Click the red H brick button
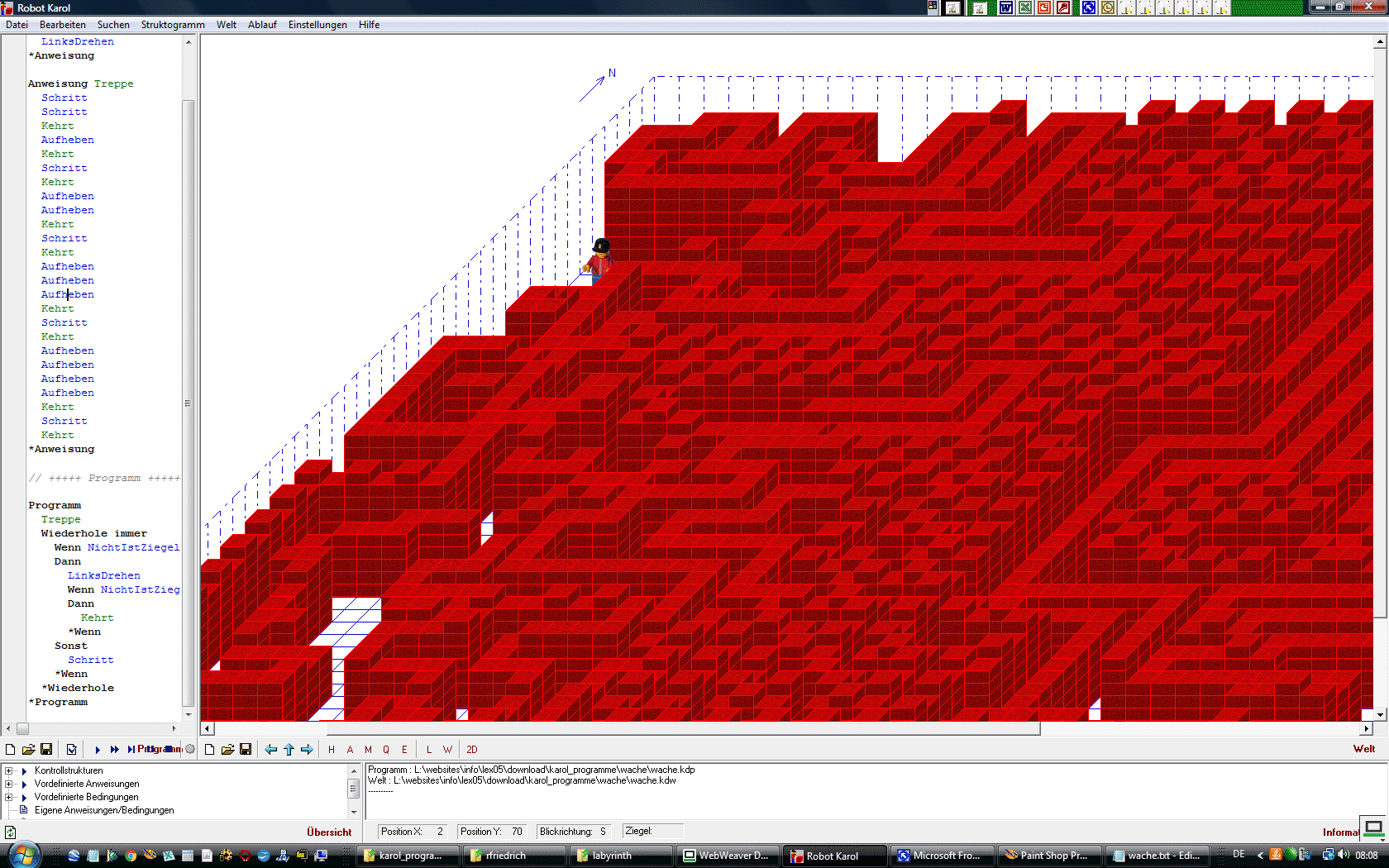The image size is (1389, 868). tap(332, 749)
